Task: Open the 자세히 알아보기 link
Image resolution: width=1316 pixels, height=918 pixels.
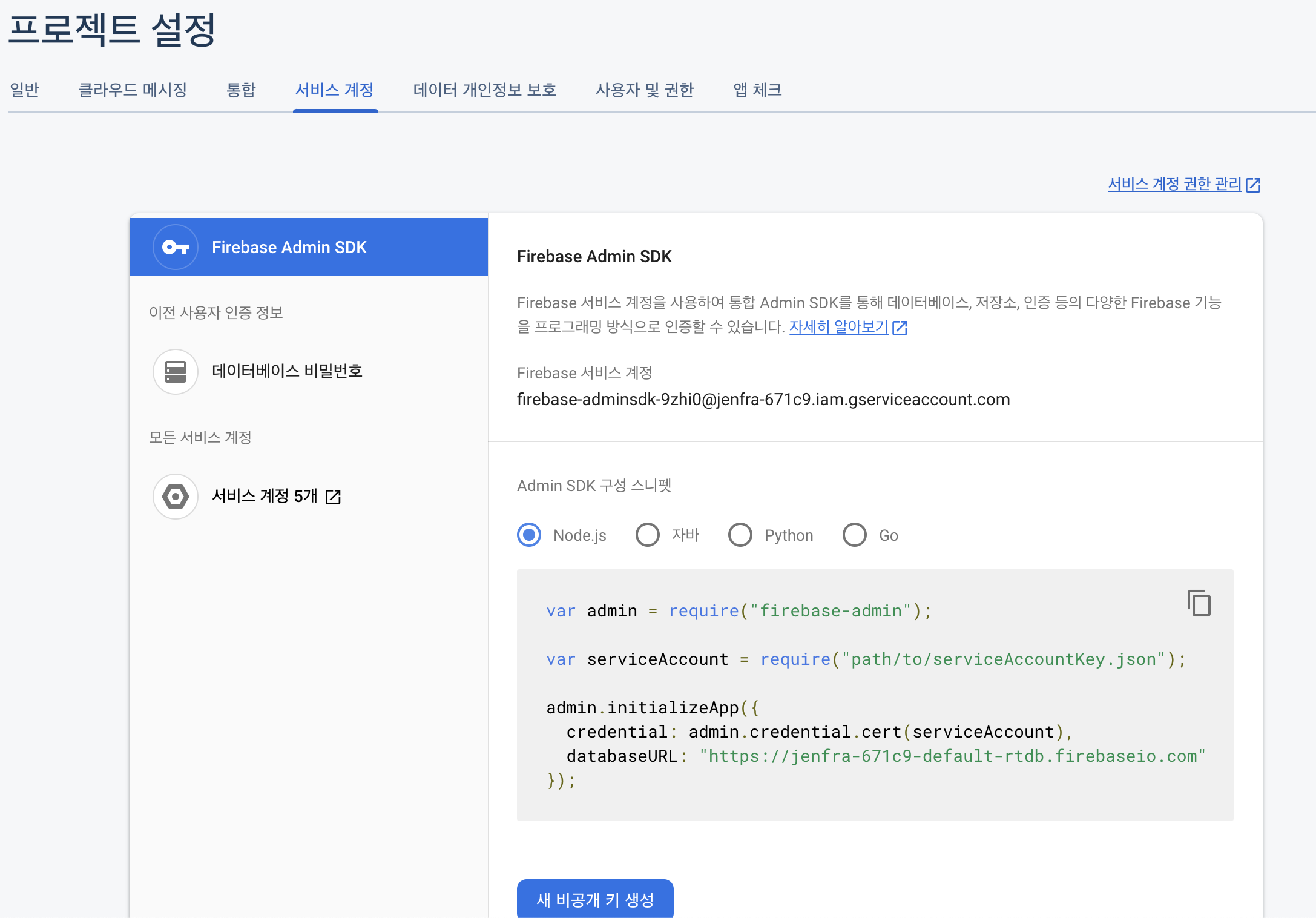Action: [x=838, y=327]
